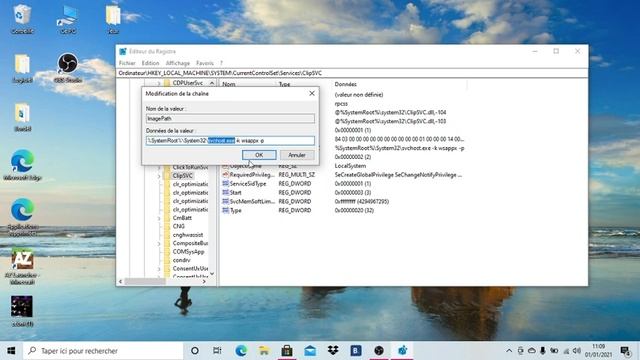The width and height of the screenshot is (640, 360).
Task: Select the ClipSVC key in tree
Action: pyautogui.click(x=182, y=176)
